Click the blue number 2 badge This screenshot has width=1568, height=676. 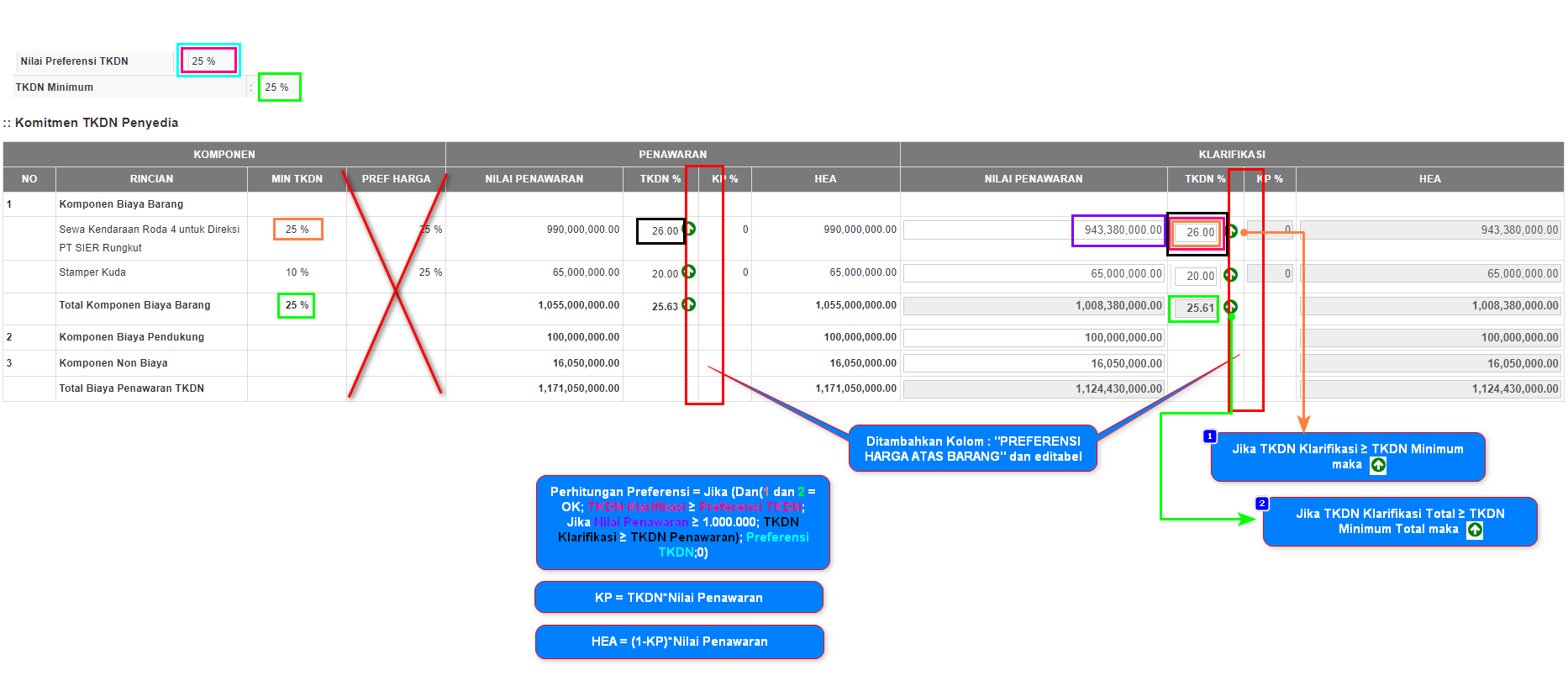(1261, 504)
